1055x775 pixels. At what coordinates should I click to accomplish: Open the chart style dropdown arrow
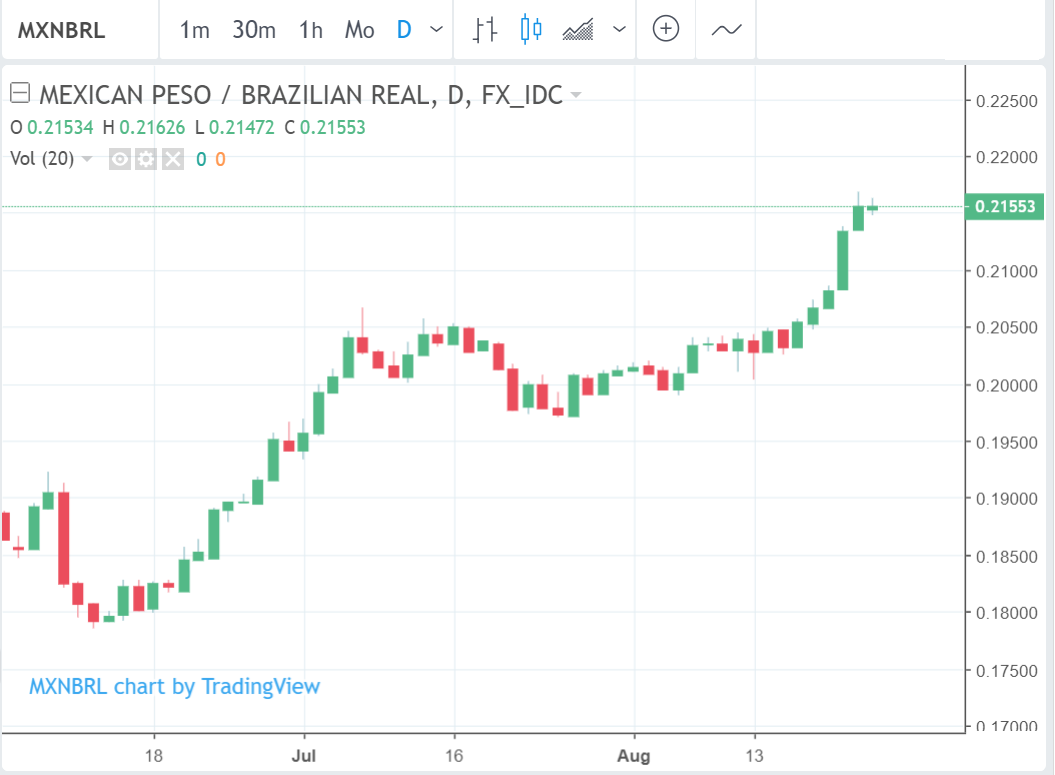[x=620, y=30]
